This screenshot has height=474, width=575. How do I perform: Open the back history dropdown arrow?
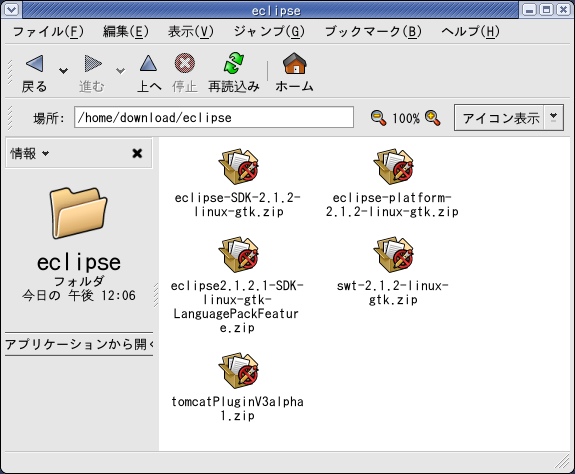pos(63,70)
